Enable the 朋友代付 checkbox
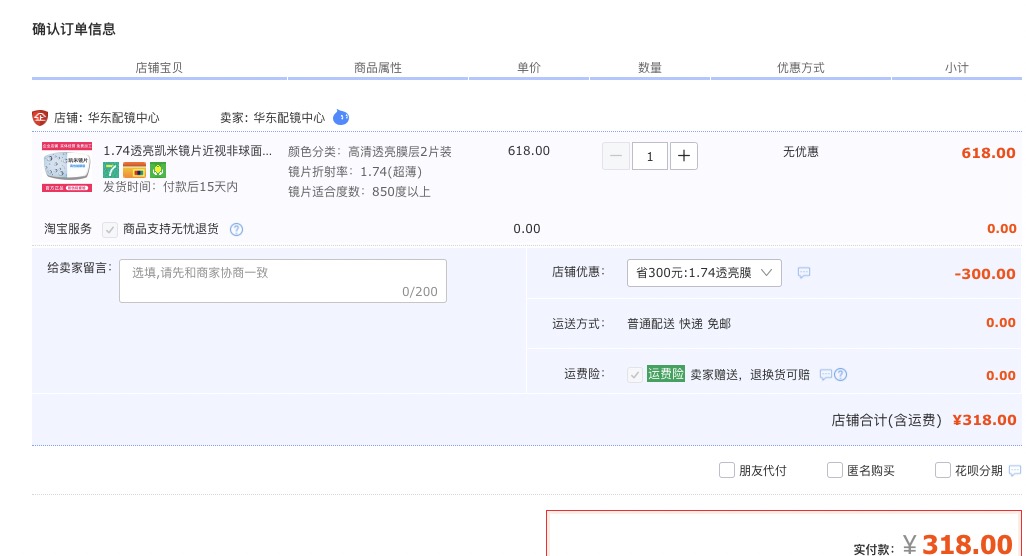 pyautogui.click(x=726, y=470)
